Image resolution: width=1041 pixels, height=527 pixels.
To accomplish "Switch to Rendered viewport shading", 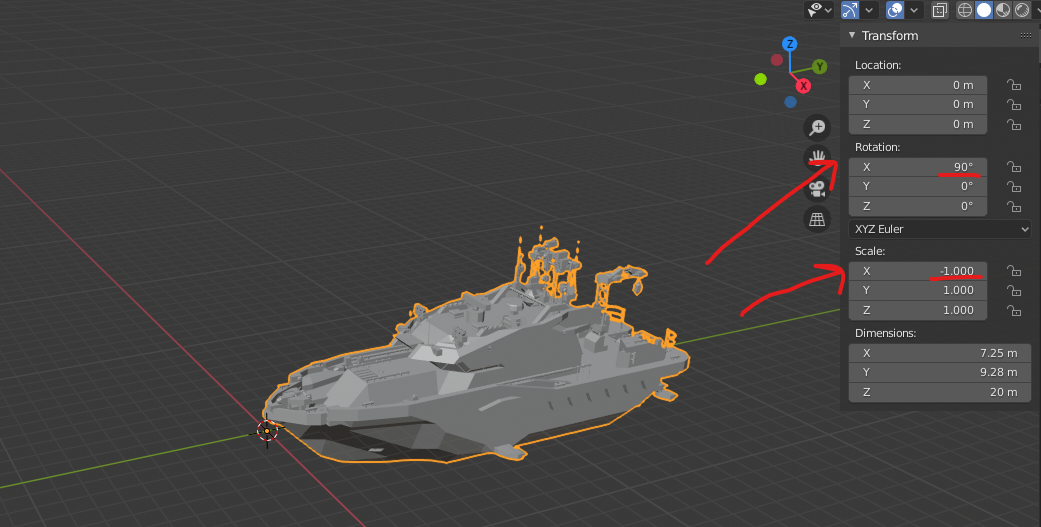I will [x=1022, y=10].
